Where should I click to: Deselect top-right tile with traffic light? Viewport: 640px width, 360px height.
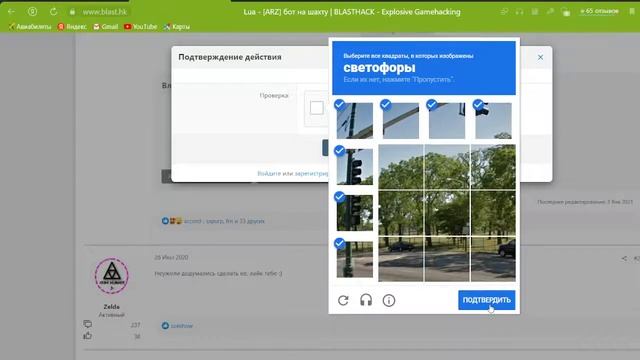493,120
